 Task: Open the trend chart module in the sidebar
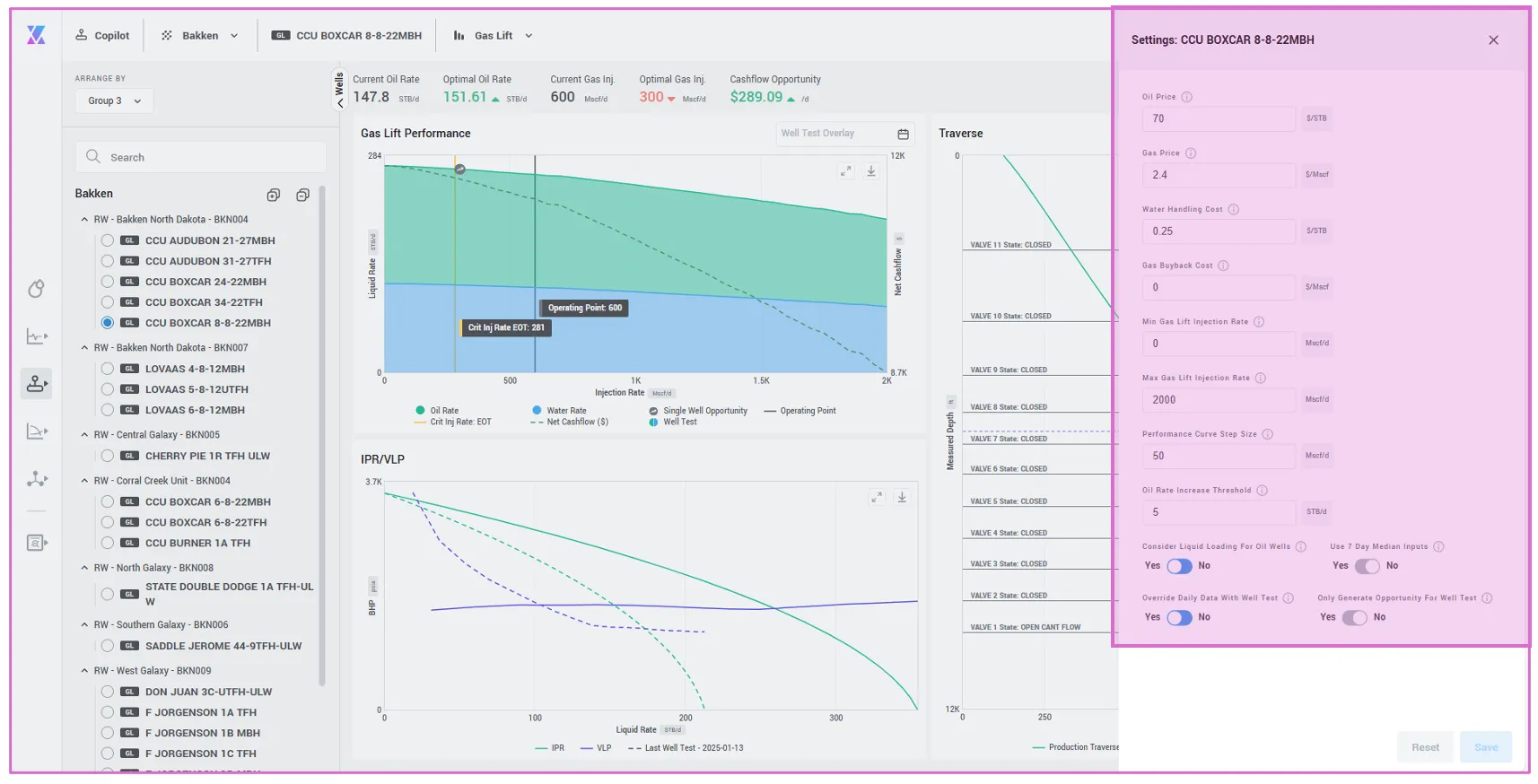pos(36,336)
